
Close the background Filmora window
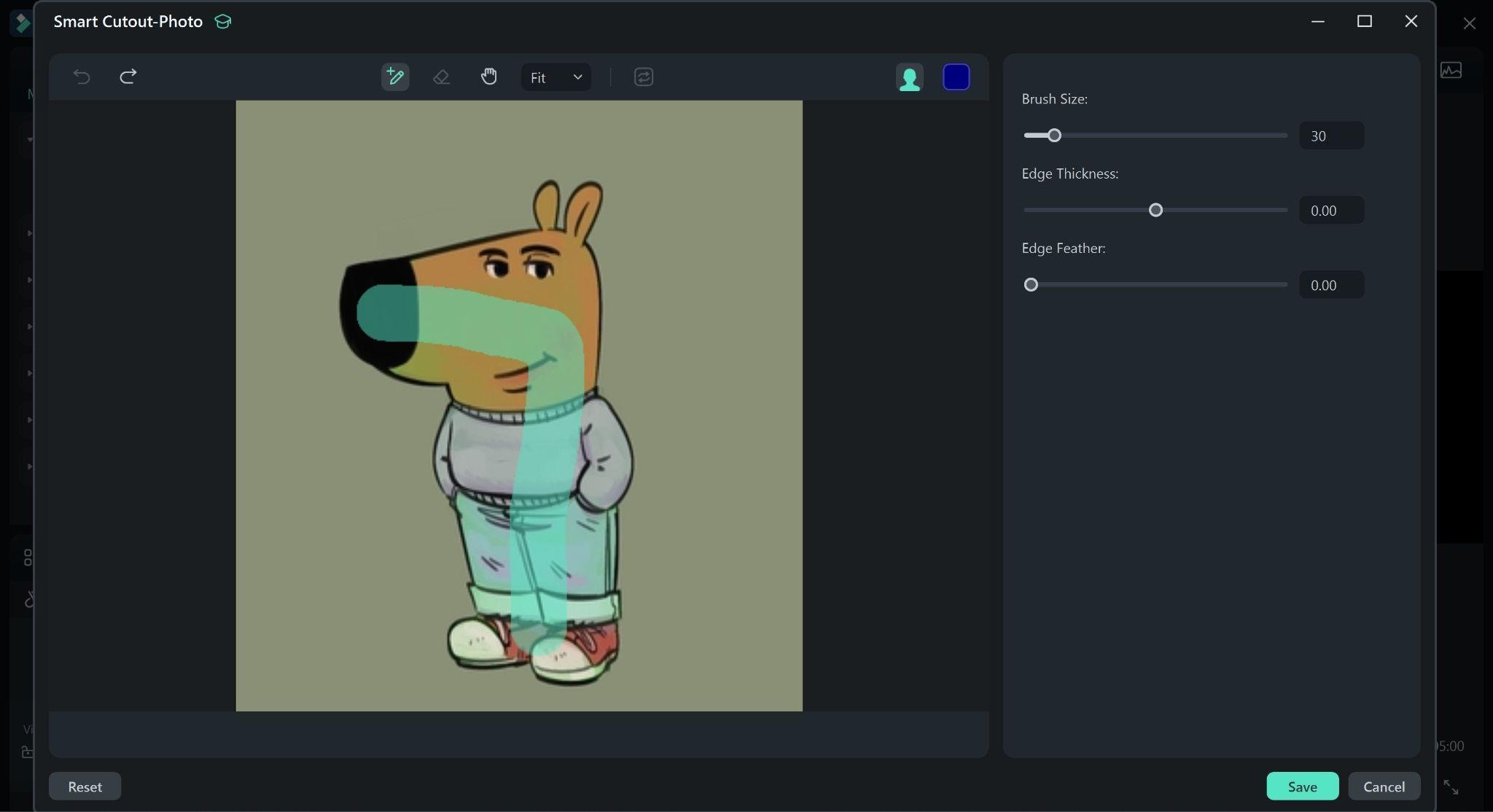coord(1470,23)
